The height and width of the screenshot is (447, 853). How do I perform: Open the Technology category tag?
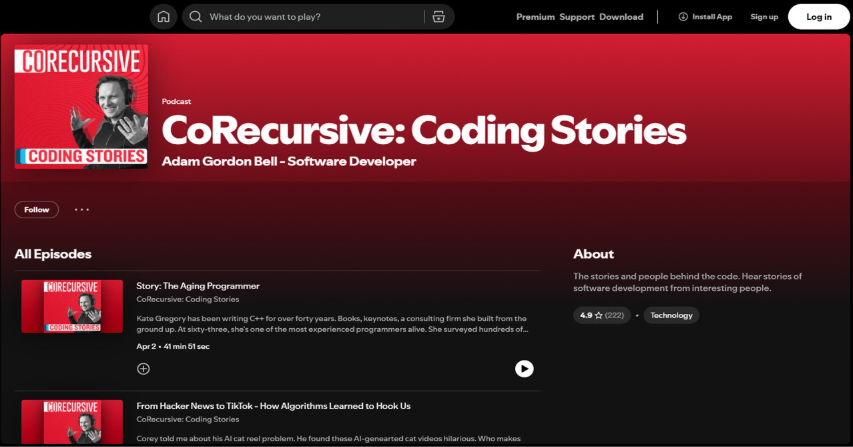[x=671, y=315]
